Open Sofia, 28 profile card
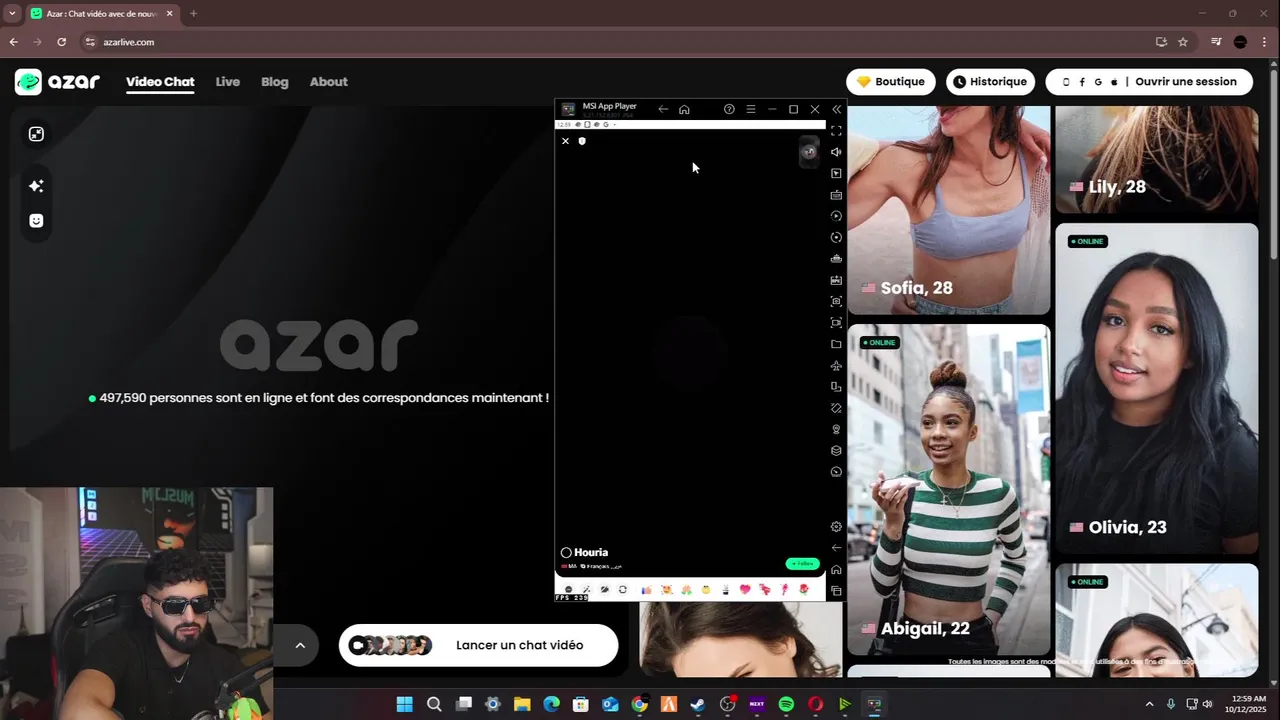The image size is (1280, 720). [949, 210]
